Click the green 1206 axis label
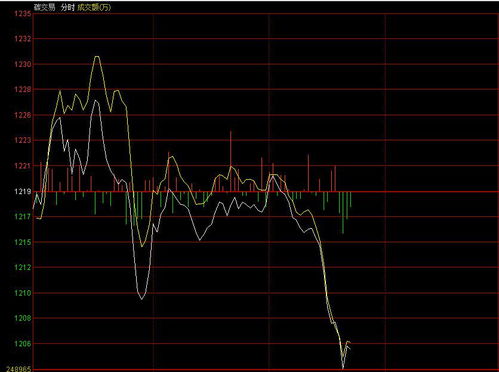The width and height of the screenshot is (499, 372). tap(23, 343)
